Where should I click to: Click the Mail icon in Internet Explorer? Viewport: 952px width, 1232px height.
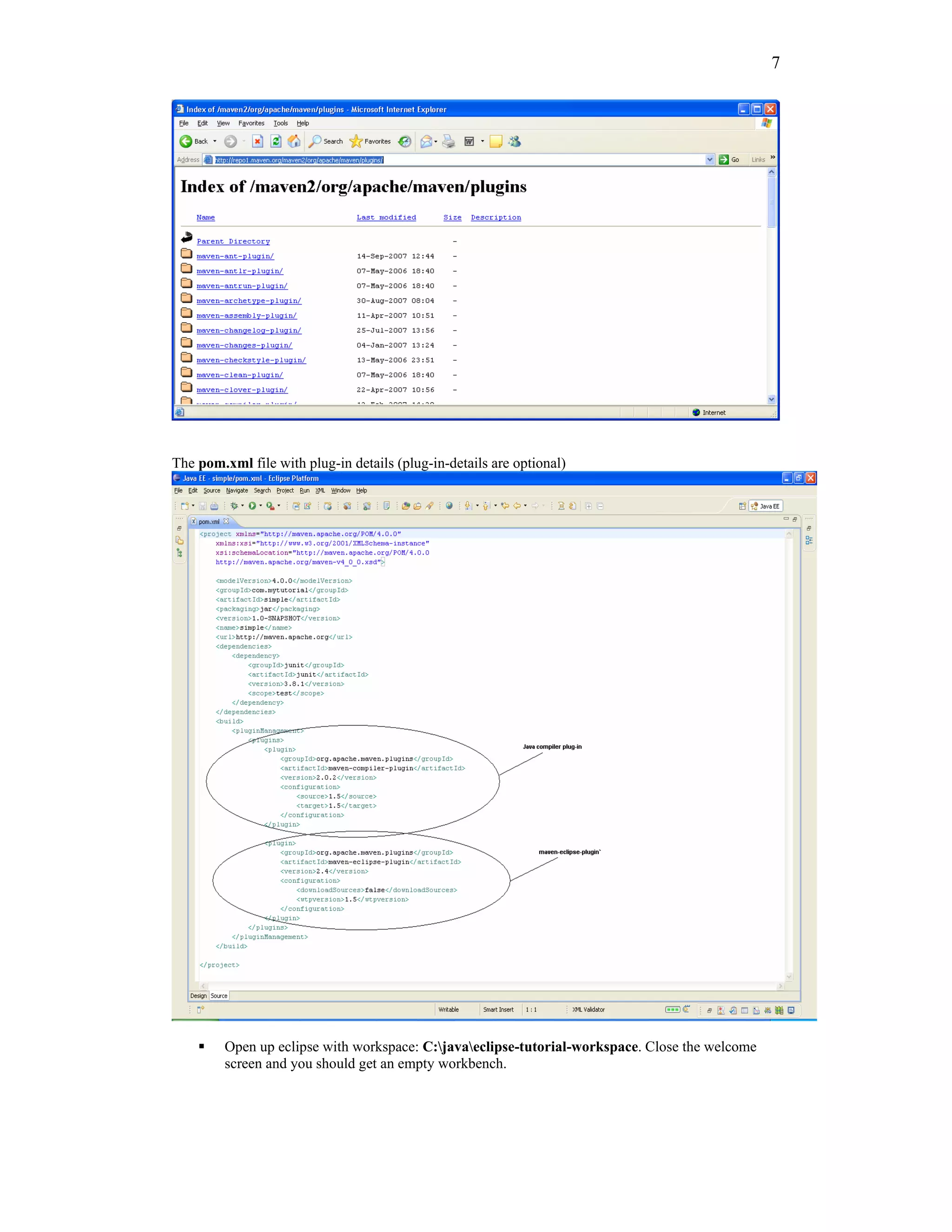(426, 141)
